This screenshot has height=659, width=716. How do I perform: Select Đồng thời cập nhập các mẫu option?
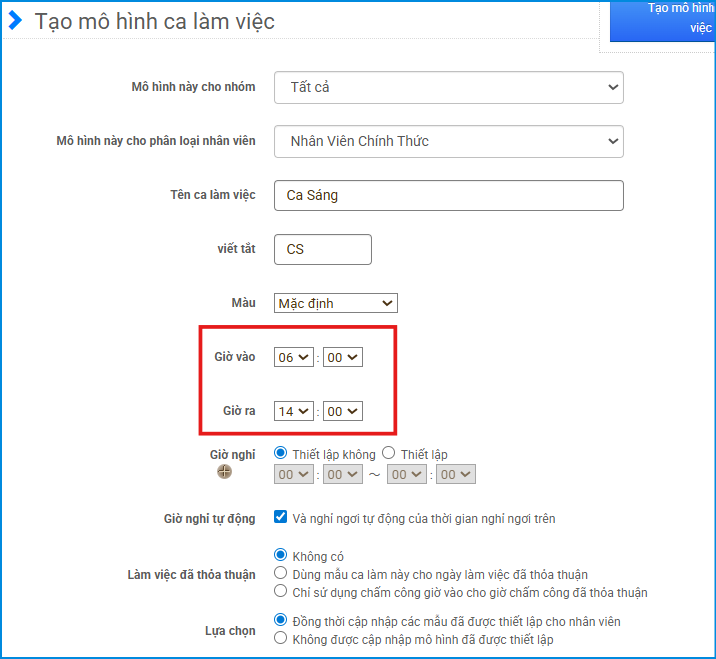pyautogui.click(x=281, y=621)
